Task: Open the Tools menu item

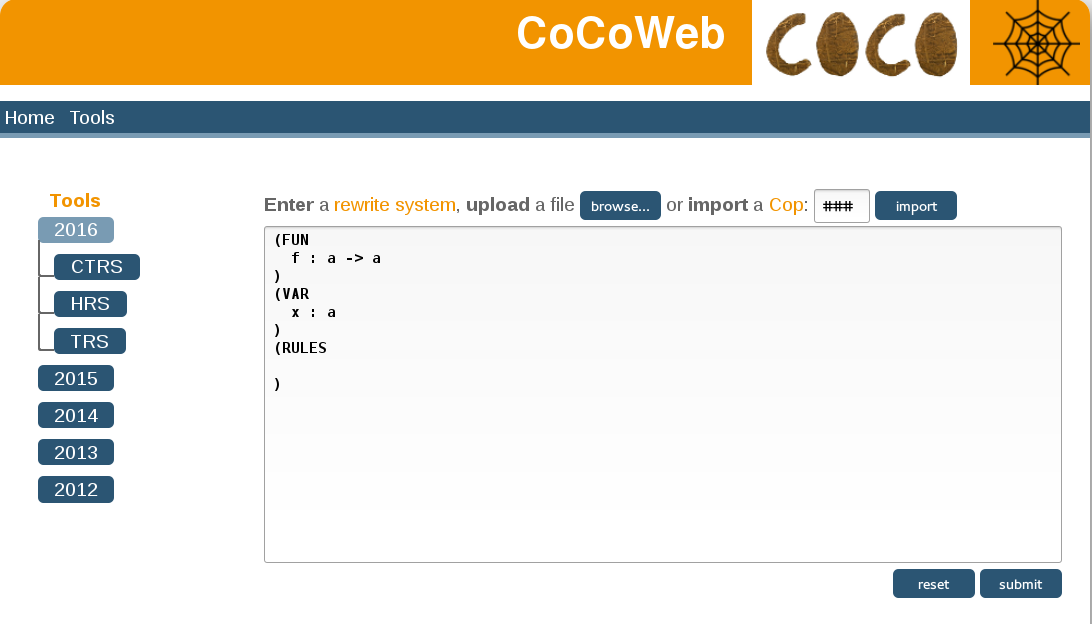Action: point(92,118)
